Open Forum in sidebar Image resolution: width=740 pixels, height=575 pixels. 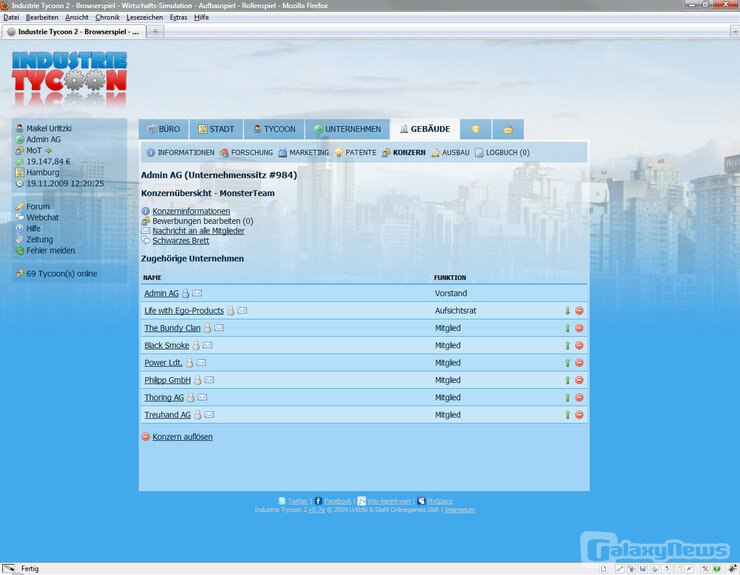pos(38,206)
